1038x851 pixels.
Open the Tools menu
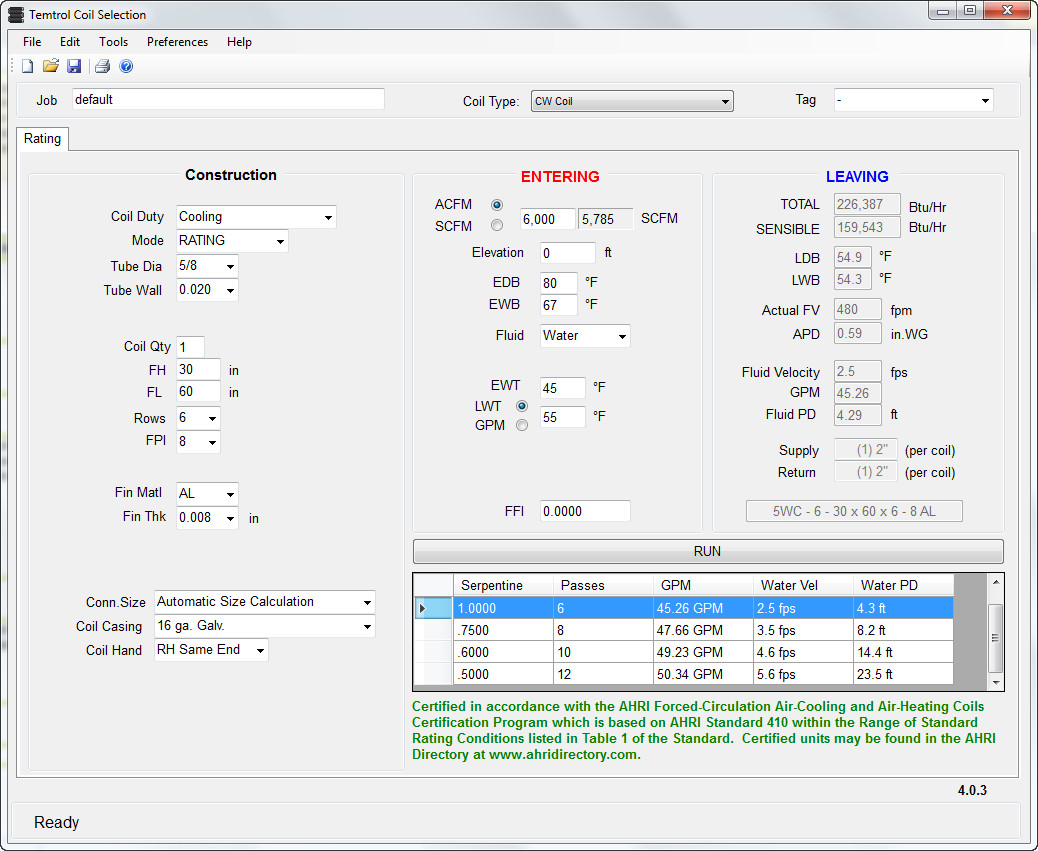[x=113, y=41]
